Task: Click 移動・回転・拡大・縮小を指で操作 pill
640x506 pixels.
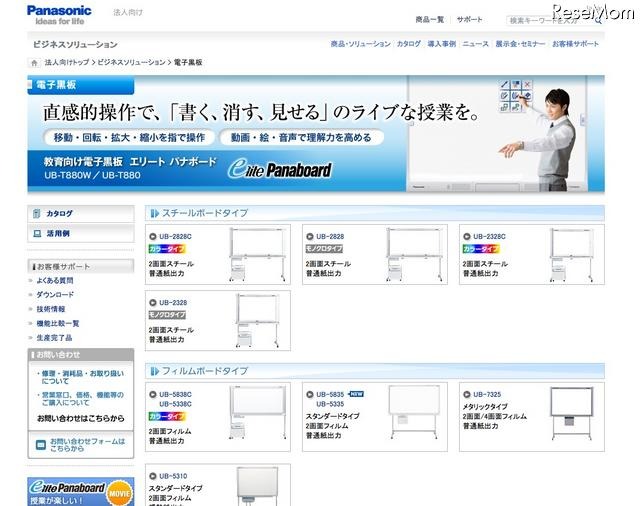Action: point(129,138)
